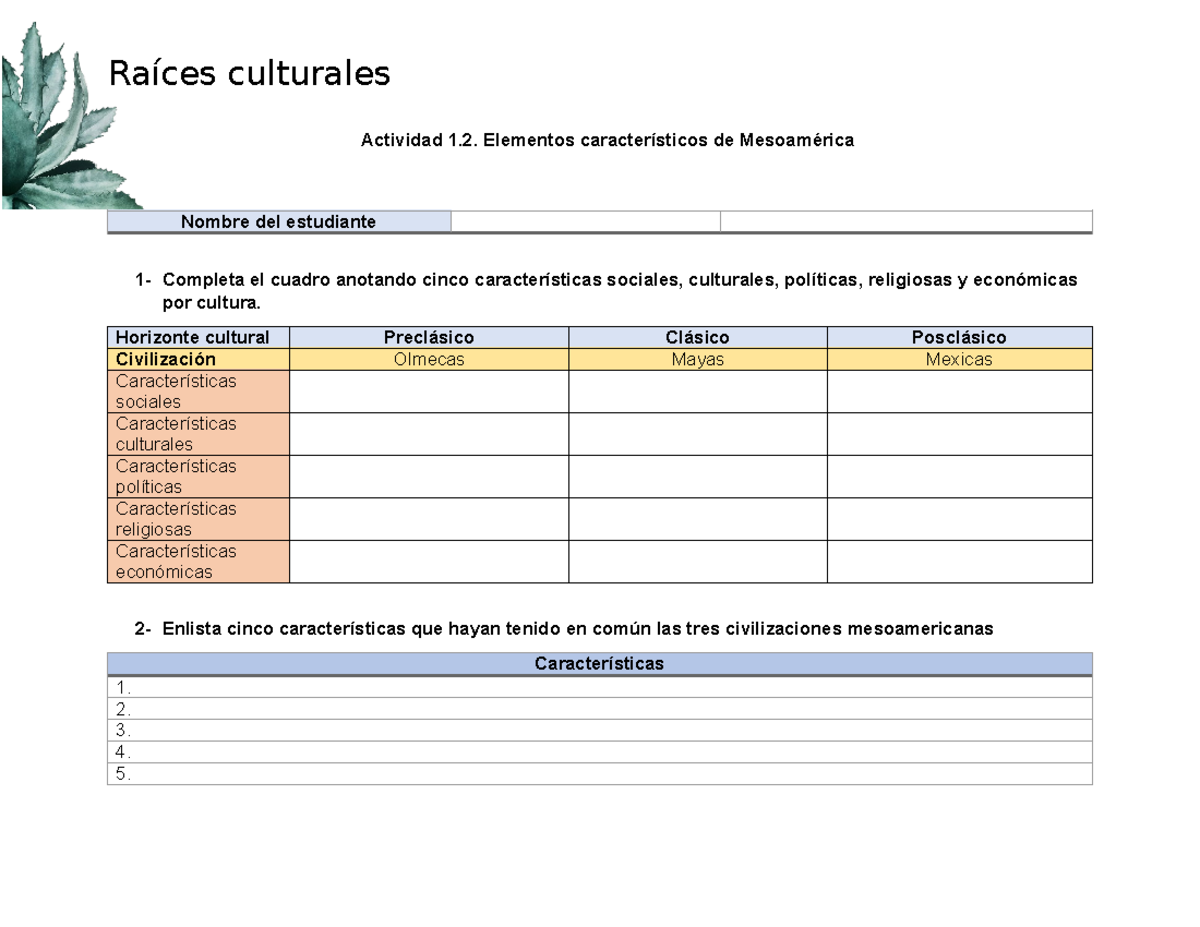This screenshot has height=927, width=1200.
Task: Click the 'Civilización' row label
Action: click(198, 360)
